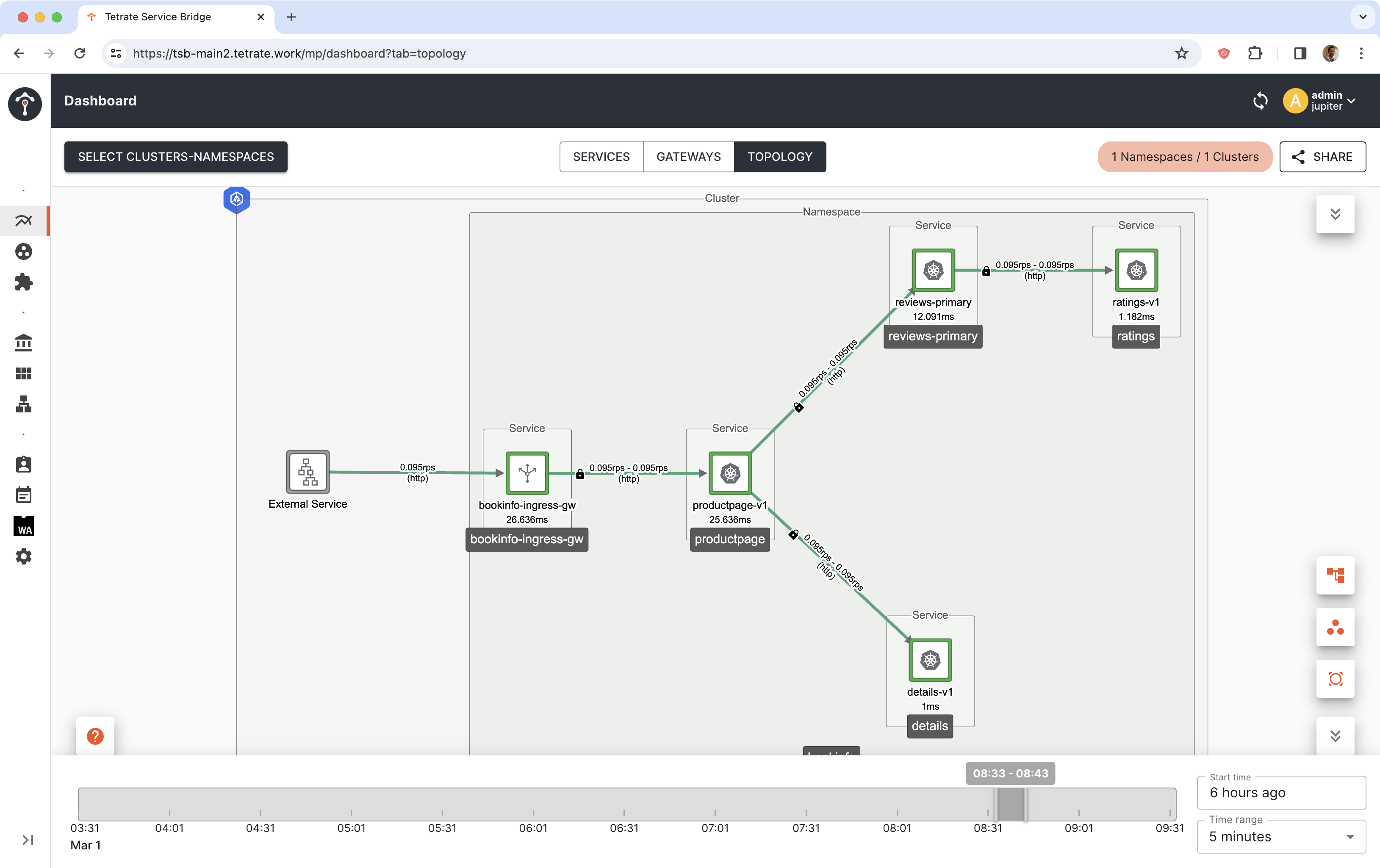
Task: Open the grid tiles sidebar icon
Action: pyautogui.click(x=23, y=373)
